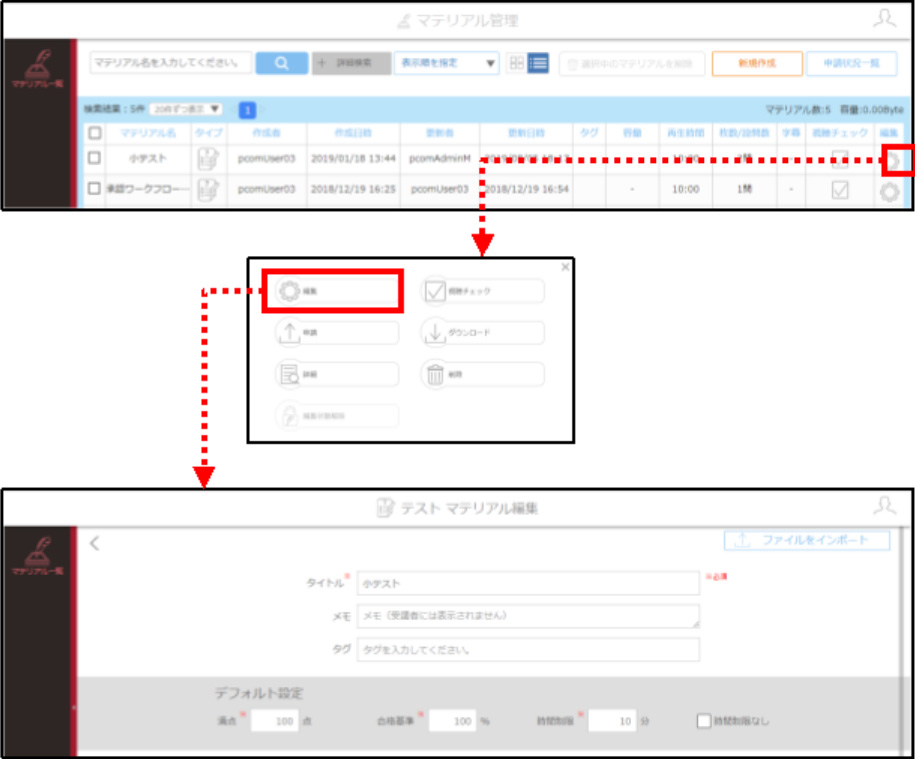Focus the マテリアル名 search input field
Image resolution: width=915 pixels, height=759 pixels.
click(x=170, y=62)
